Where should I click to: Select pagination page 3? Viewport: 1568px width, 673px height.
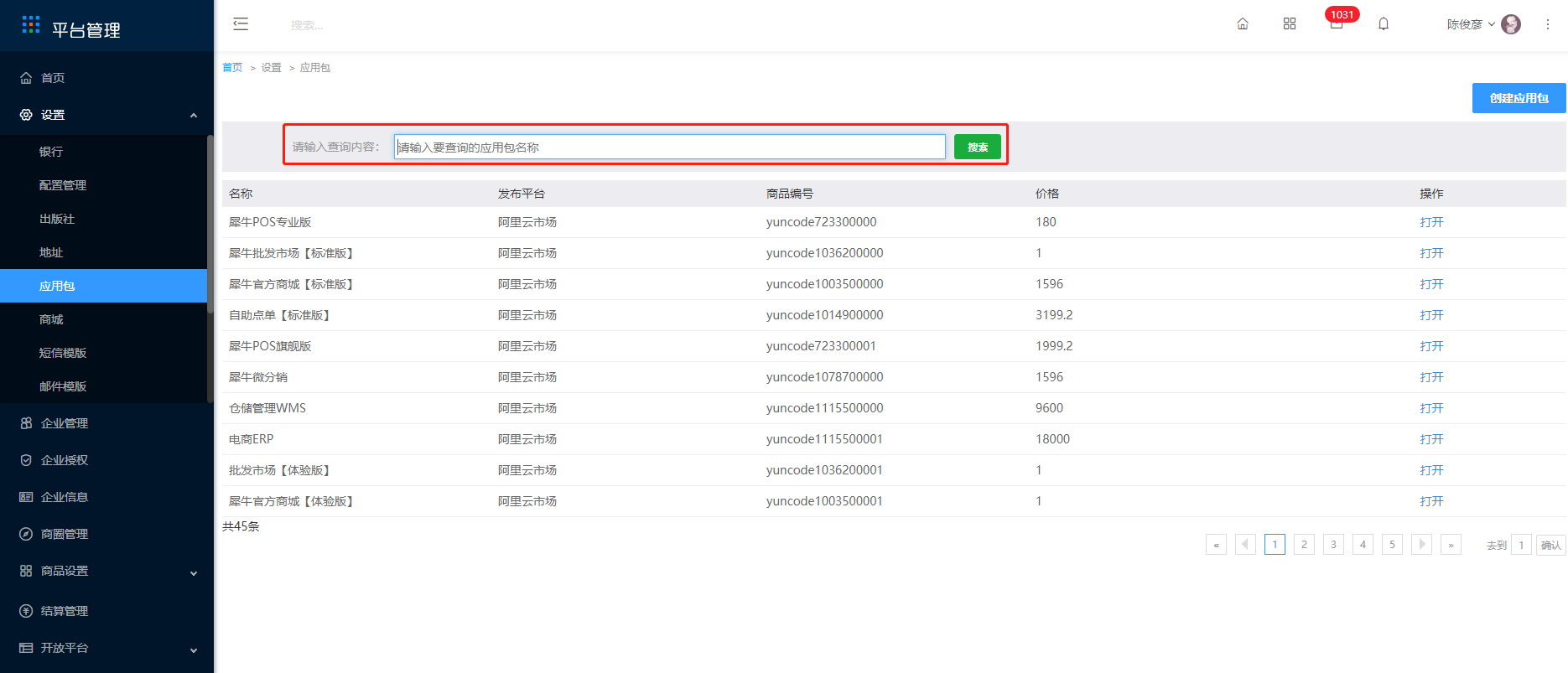tap(1333, 545)
